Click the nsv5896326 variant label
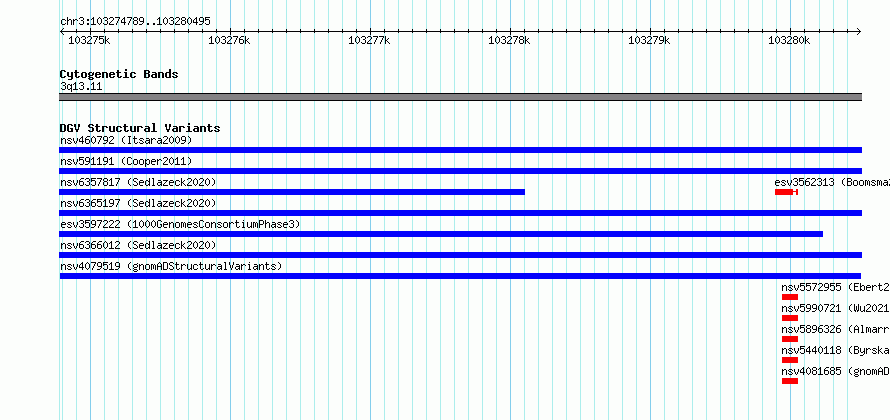Viewport: 890px width, 420px height. pos(836,329)
